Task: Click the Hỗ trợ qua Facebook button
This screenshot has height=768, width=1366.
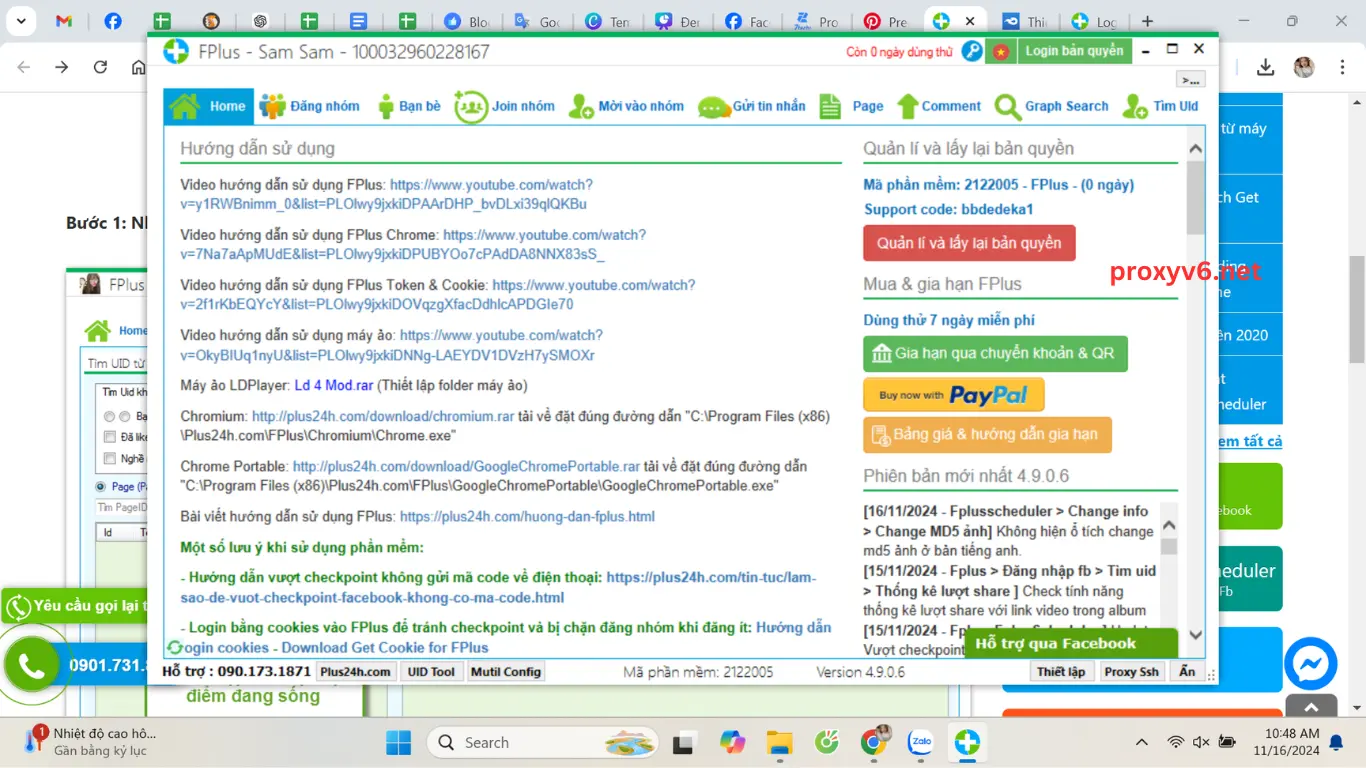Action: 1070,643
